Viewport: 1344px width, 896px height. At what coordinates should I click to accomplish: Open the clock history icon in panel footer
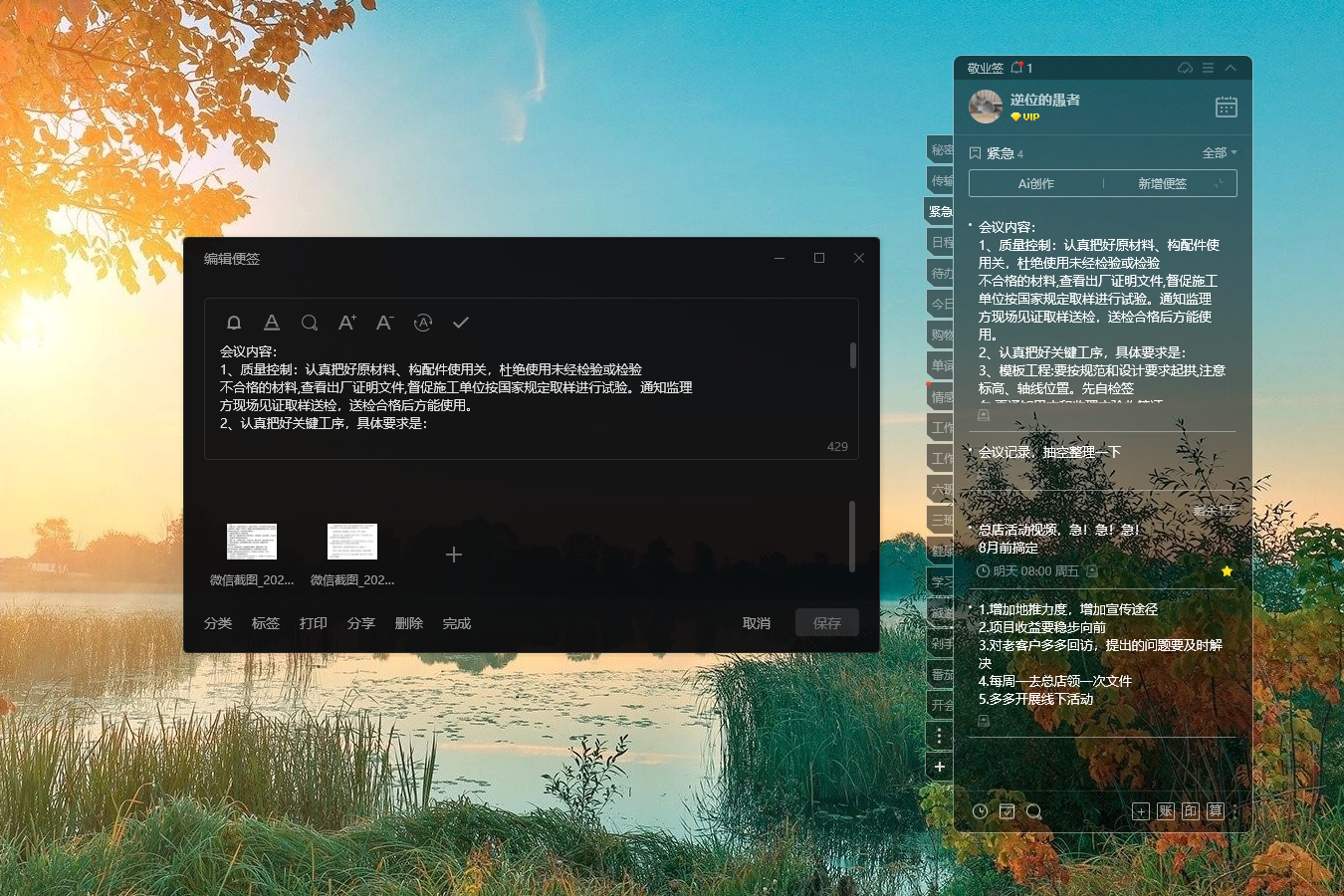(980, 811)
